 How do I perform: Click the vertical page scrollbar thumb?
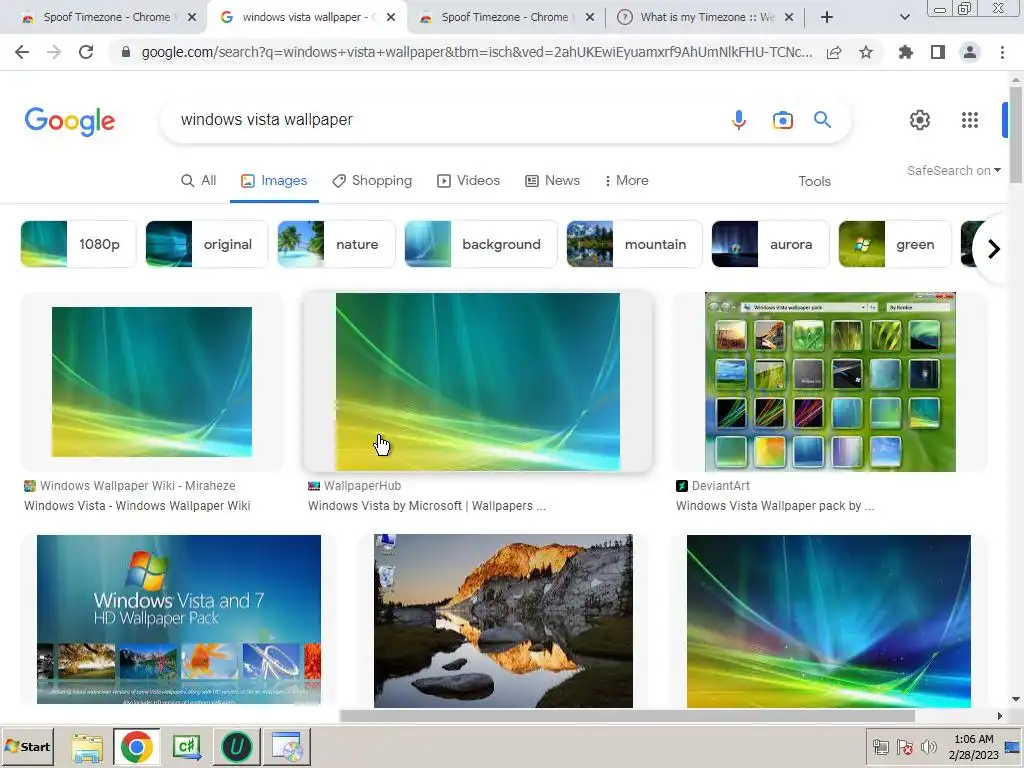point(1016,134)
